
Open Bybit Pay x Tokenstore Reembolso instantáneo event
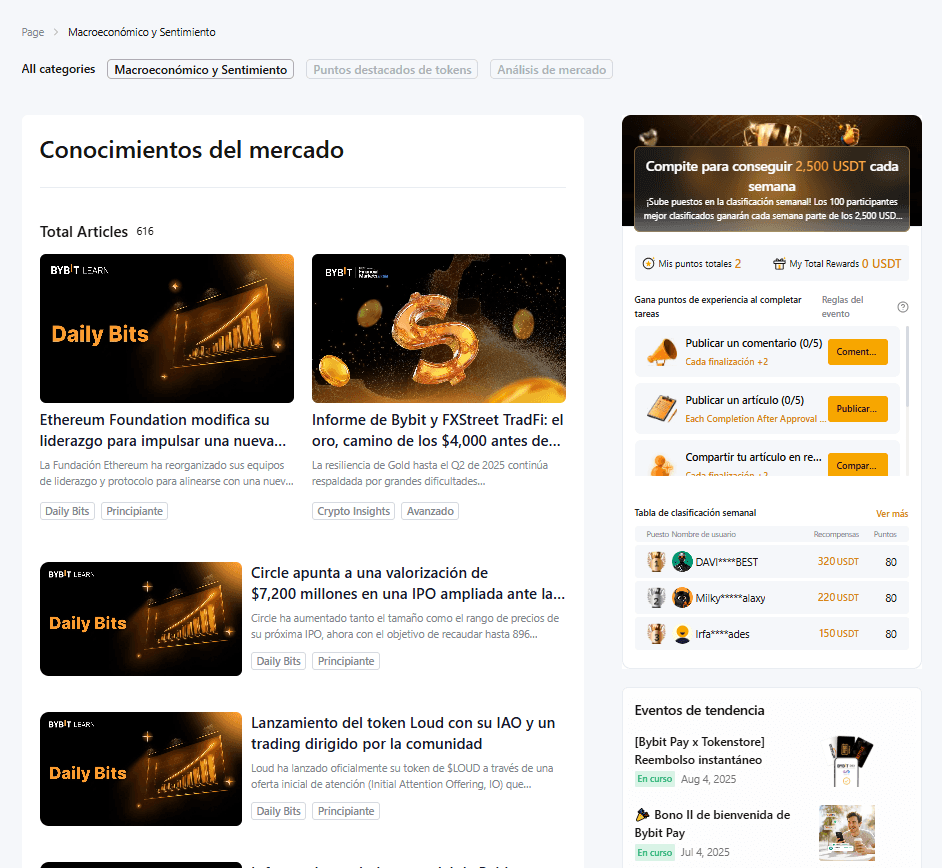click(699, 751)
